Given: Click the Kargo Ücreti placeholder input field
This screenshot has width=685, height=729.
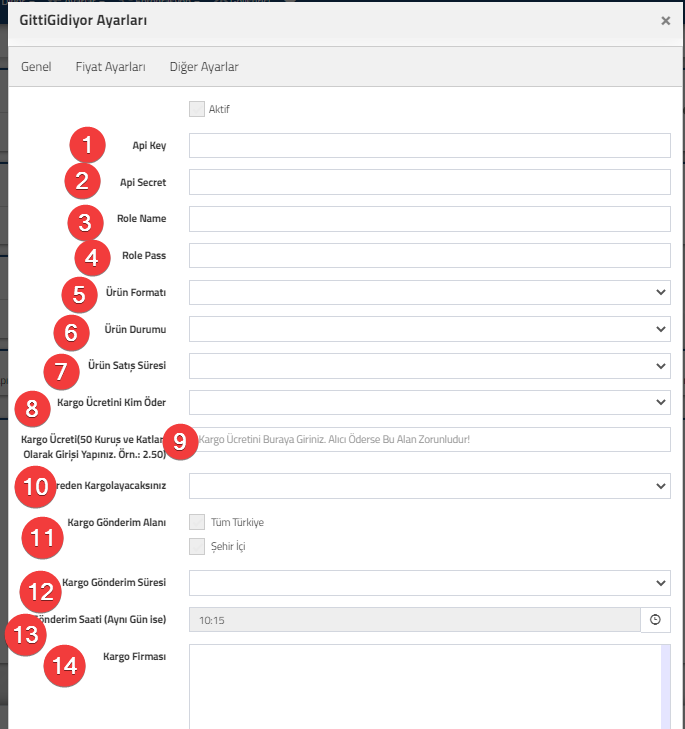Looking at the screenshot, I should tap(430, 439).
